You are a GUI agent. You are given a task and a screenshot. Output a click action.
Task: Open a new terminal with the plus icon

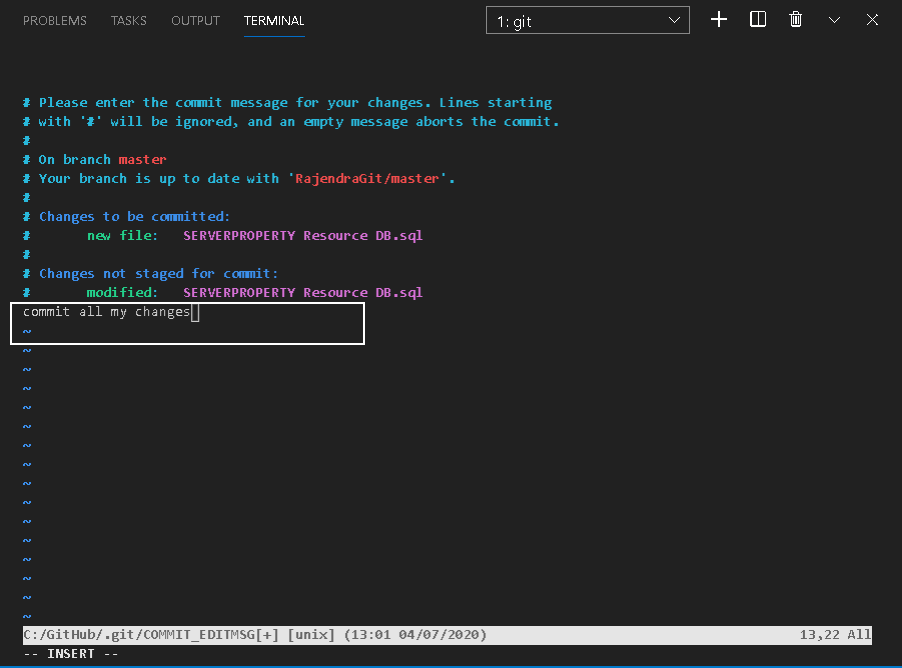pos(719,20)
